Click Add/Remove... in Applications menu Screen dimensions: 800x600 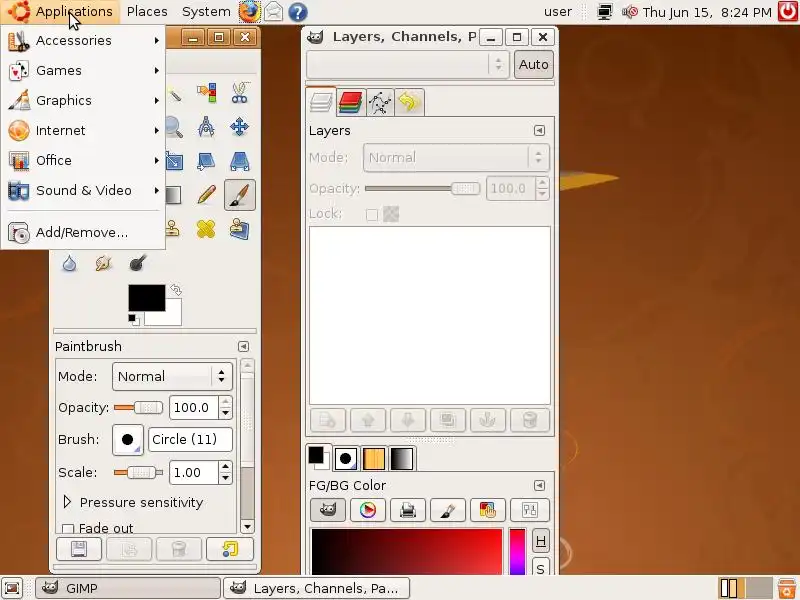pyautogui.click(x=83, y=233)
